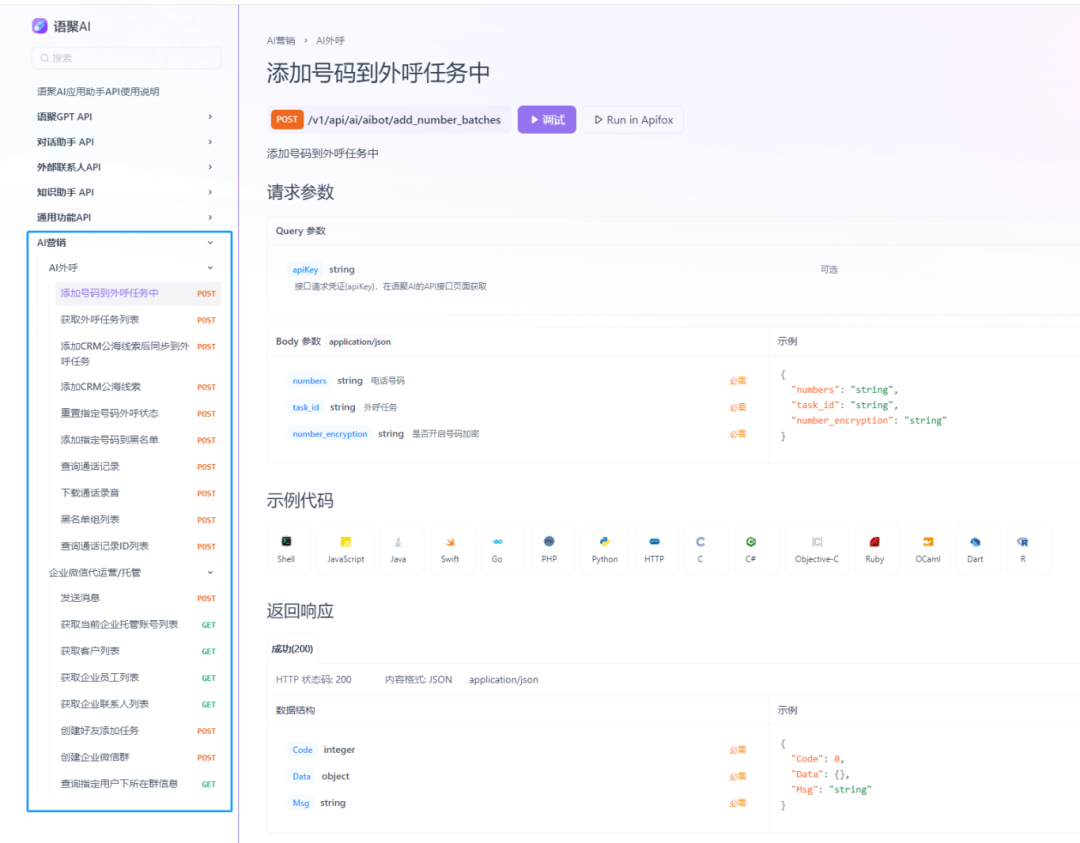Open 添加CRM公海线索后同步到外呼任务 item

point(138,353)
